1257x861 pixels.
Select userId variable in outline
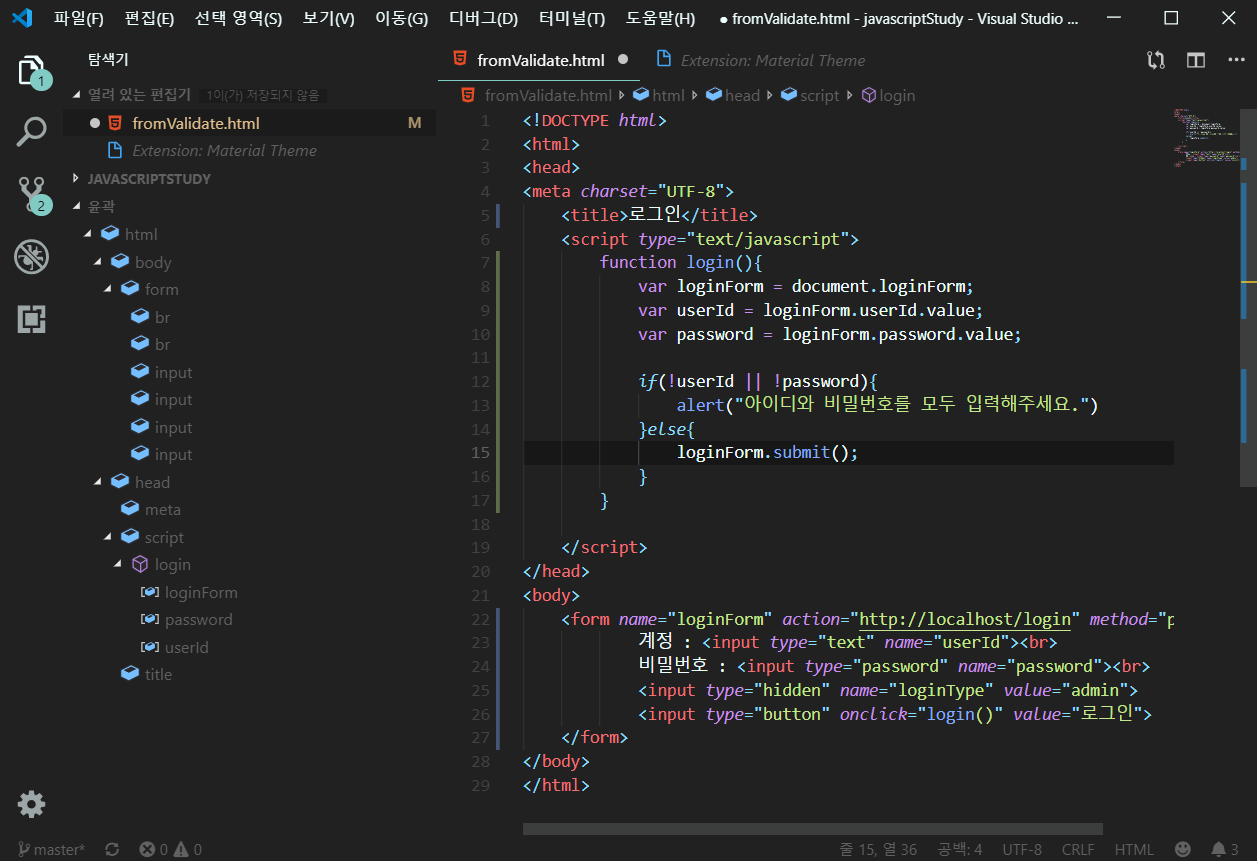[187, 648]
